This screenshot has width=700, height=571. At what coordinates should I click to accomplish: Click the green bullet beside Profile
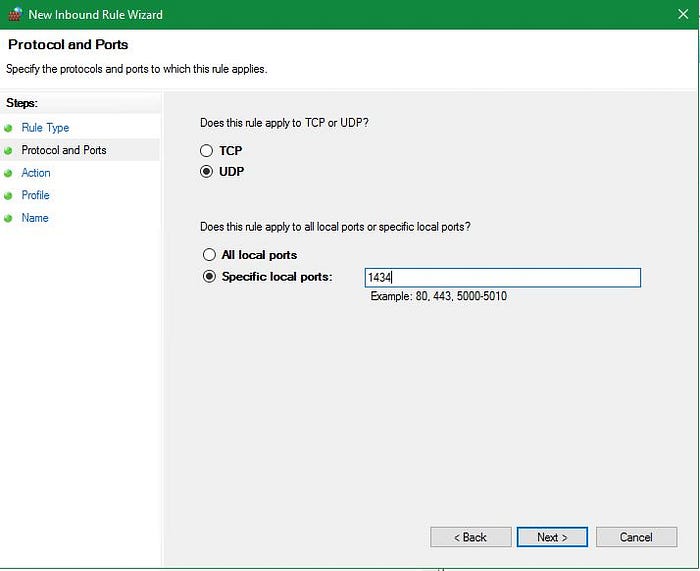pyautogui.click(x=8, y=196)
